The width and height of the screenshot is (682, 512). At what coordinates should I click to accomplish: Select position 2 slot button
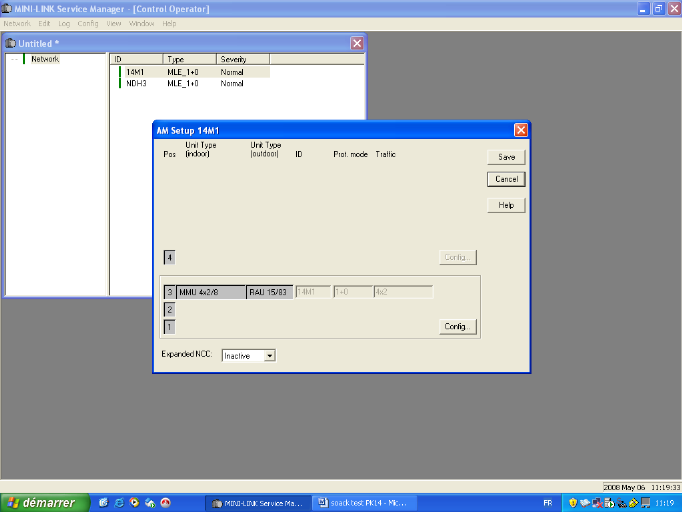click(170, 309)
